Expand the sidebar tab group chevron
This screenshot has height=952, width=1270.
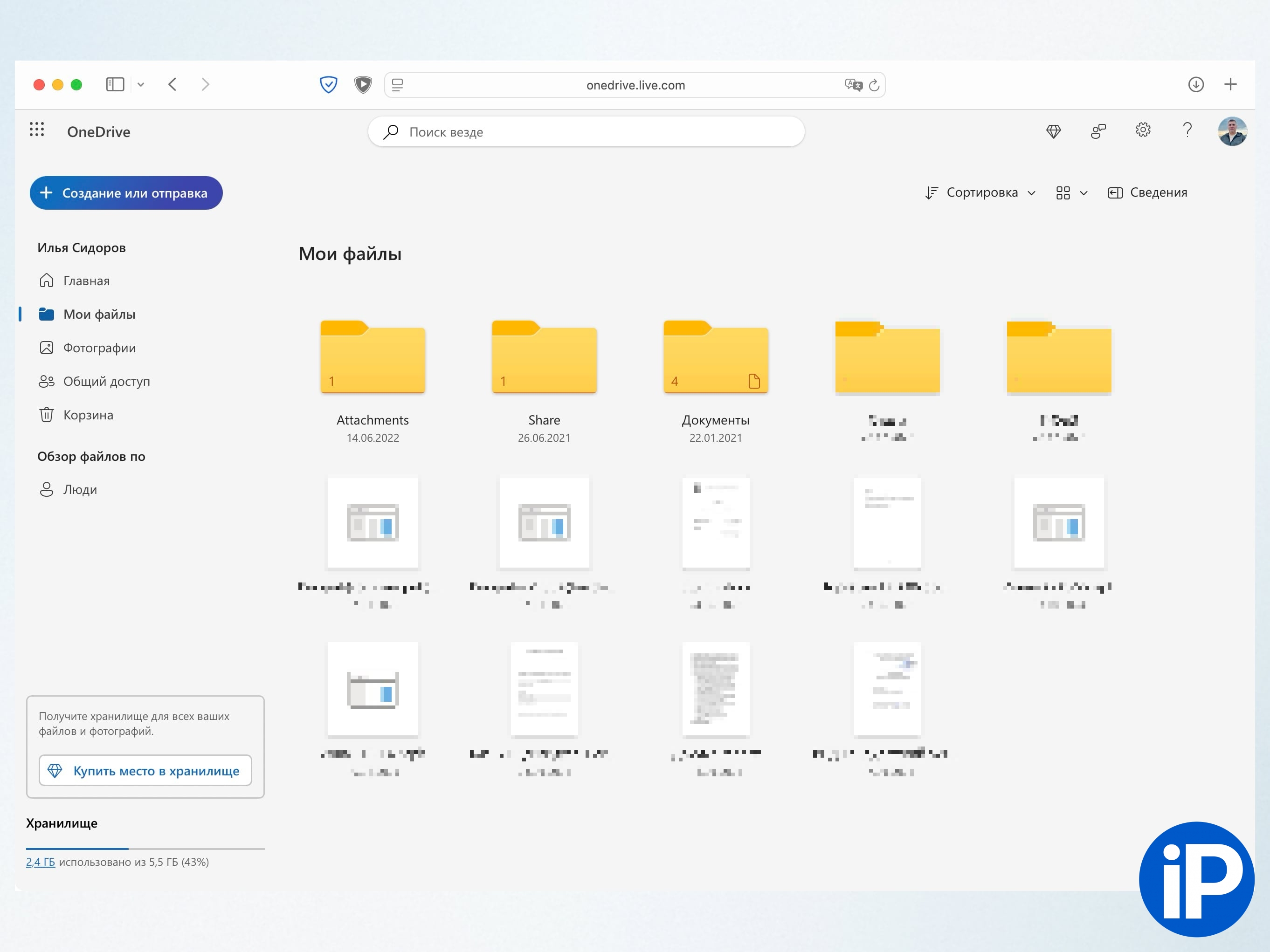pos(141,85)
